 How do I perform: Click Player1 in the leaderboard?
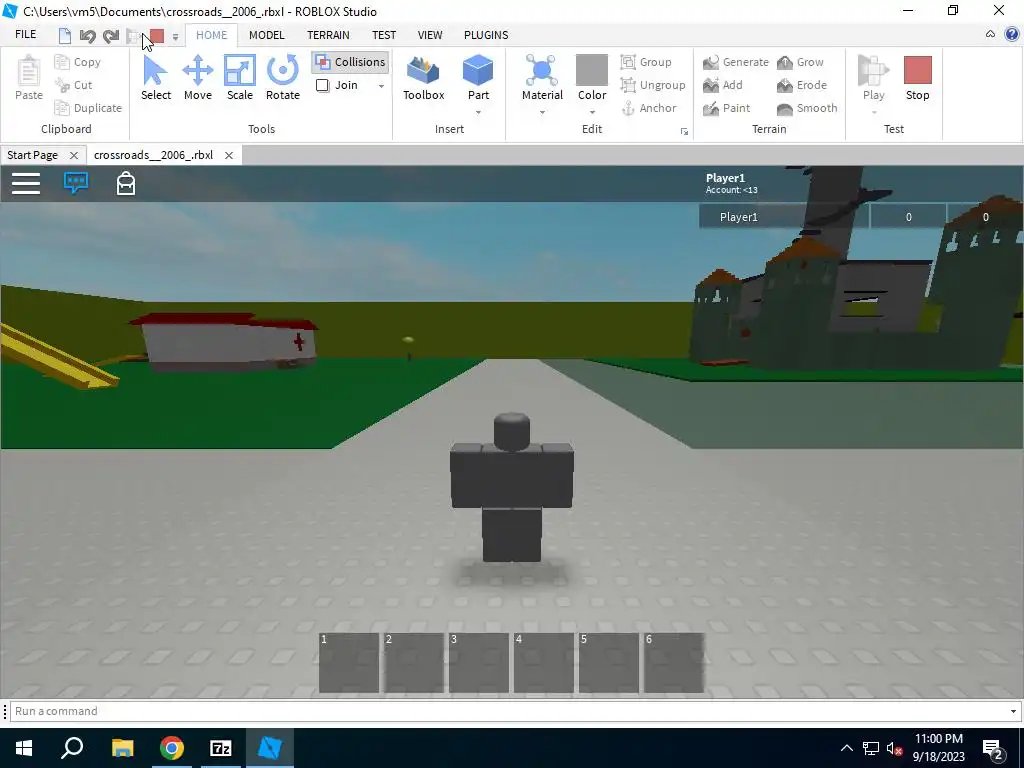[x=739, y=217]
